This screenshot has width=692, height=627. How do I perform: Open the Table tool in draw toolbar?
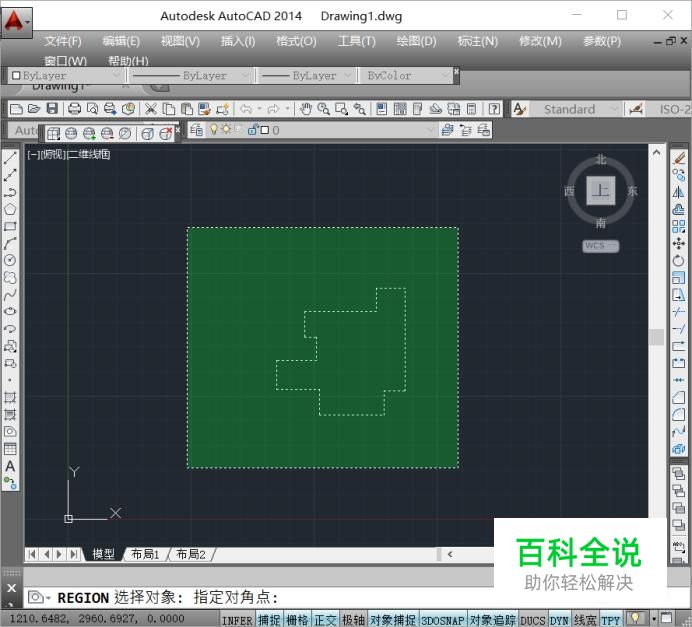click(10, 449)
